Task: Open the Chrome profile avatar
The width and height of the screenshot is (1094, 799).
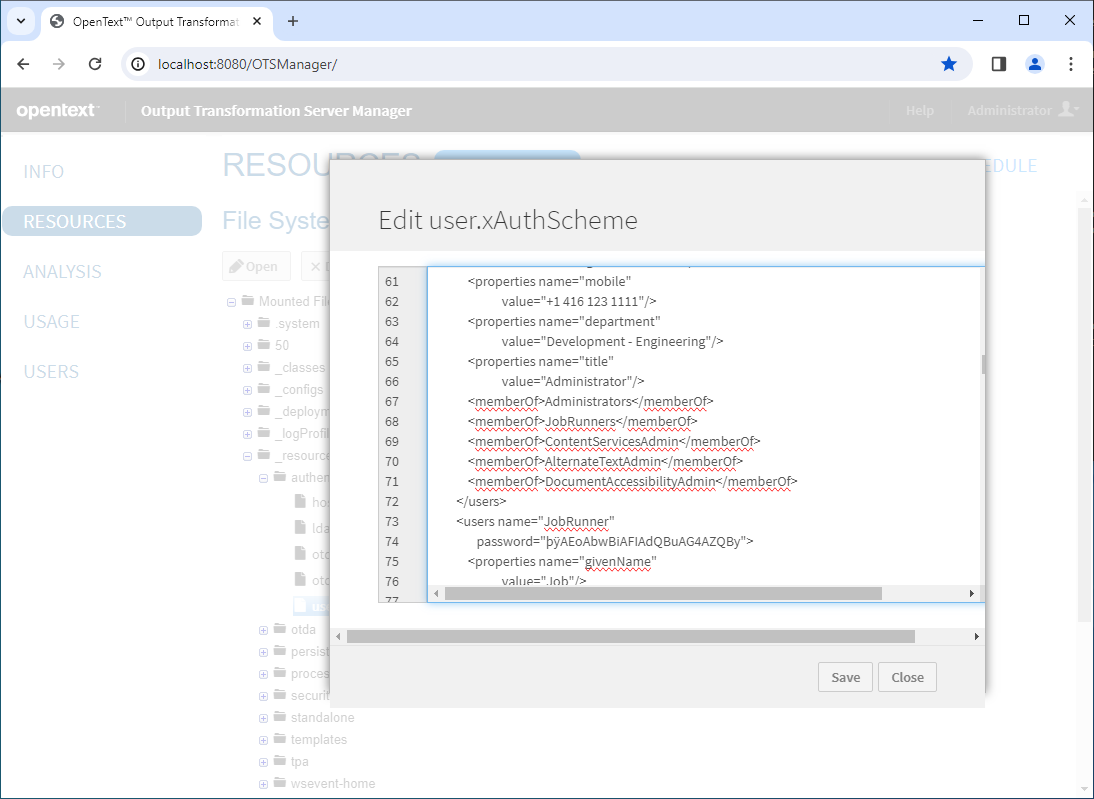Action: 1034,64
